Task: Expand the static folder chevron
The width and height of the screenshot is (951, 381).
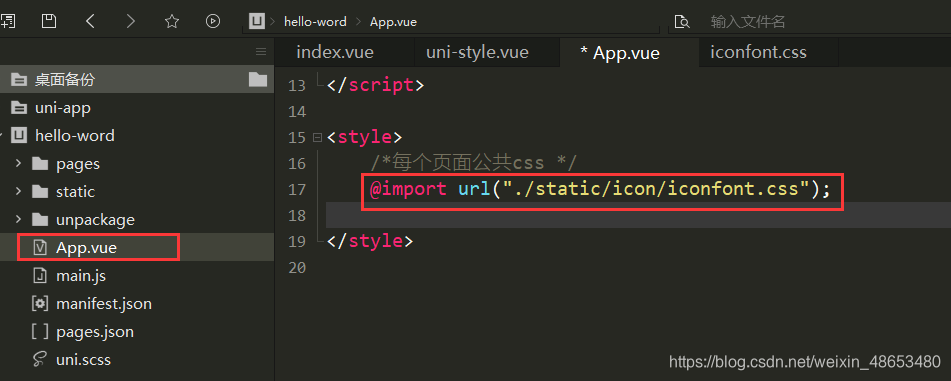Action: [x=18, y=192]
